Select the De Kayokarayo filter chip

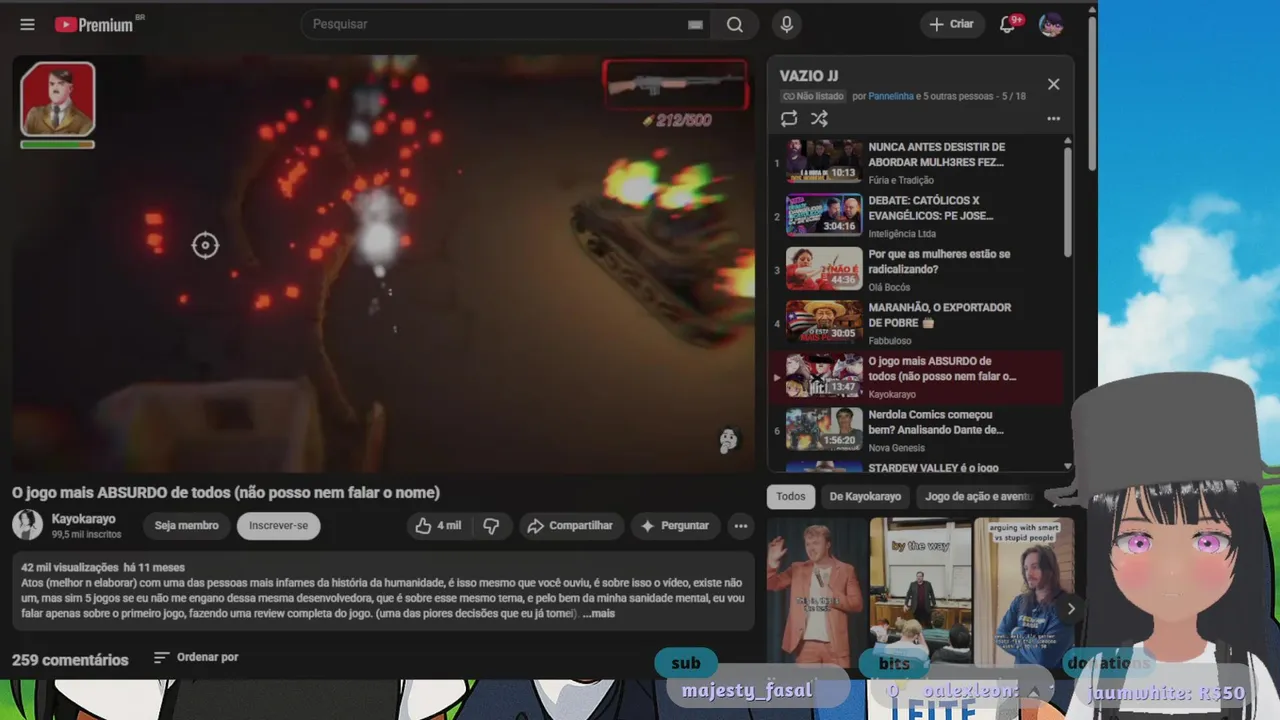[865, 497]
